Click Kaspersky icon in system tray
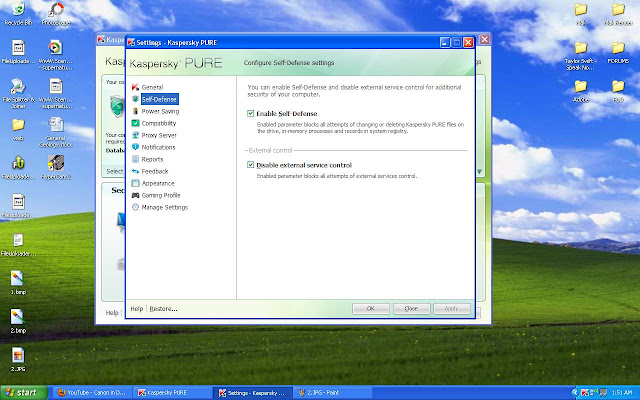 [584, 393]
